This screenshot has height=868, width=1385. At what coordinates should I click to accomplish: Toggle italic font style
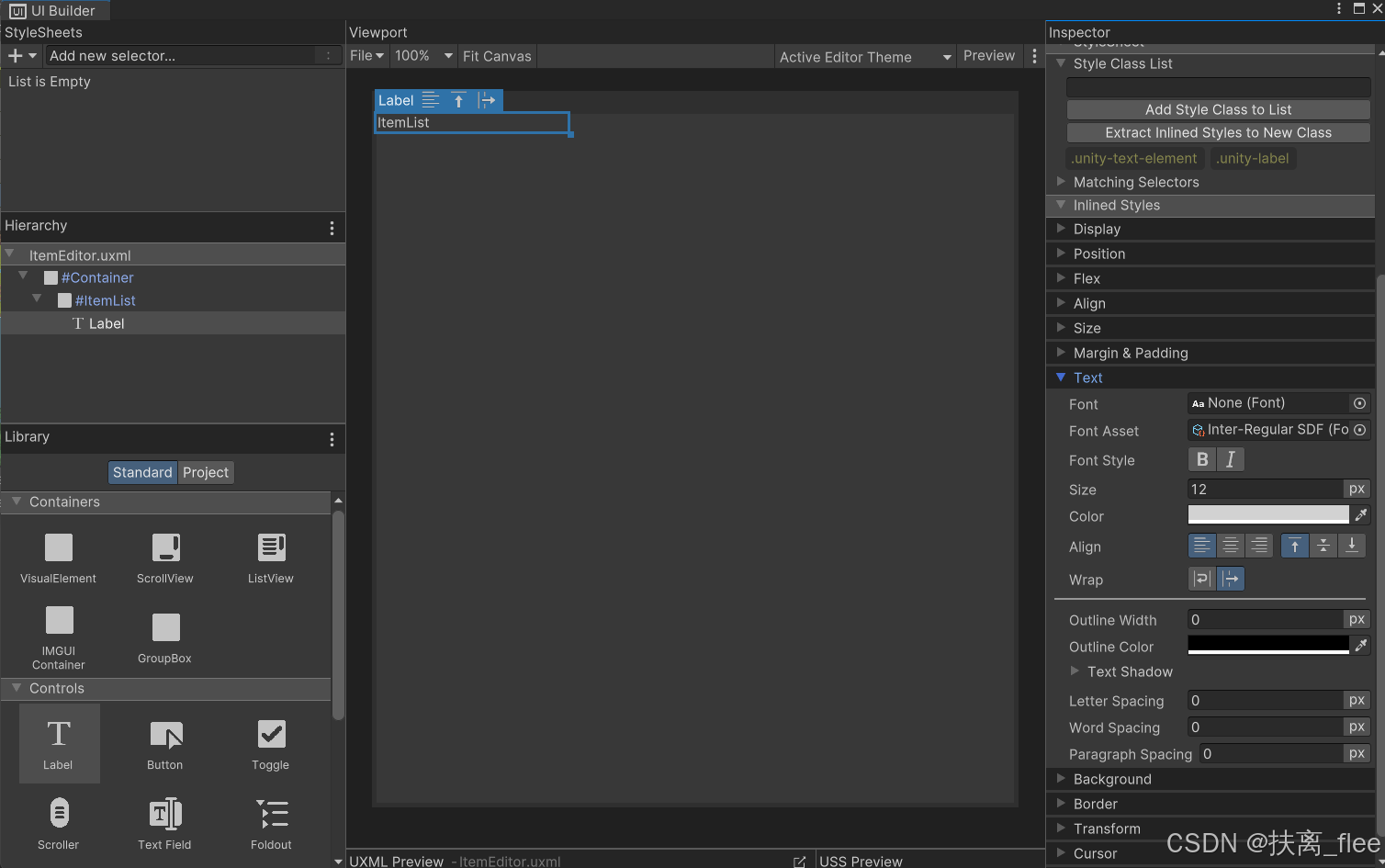[1231, 458]
